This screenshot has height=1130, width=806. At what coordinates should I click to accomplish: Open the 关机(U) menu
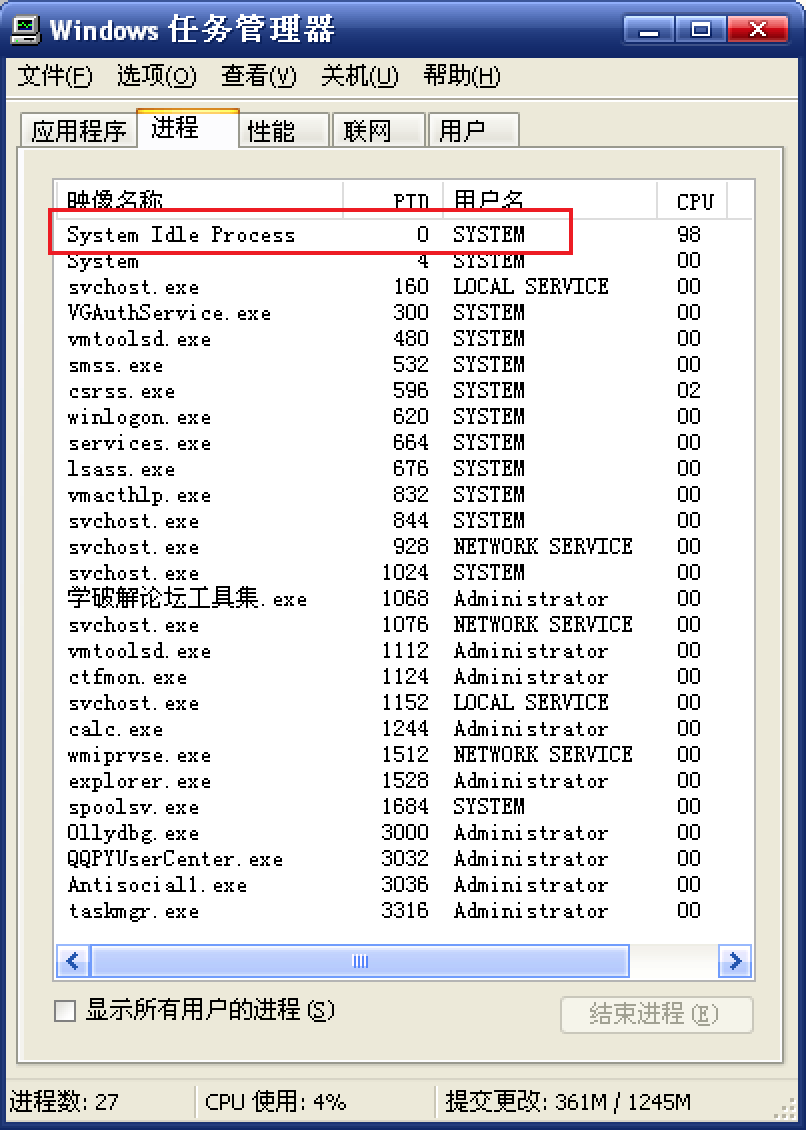tap(359, 76)
